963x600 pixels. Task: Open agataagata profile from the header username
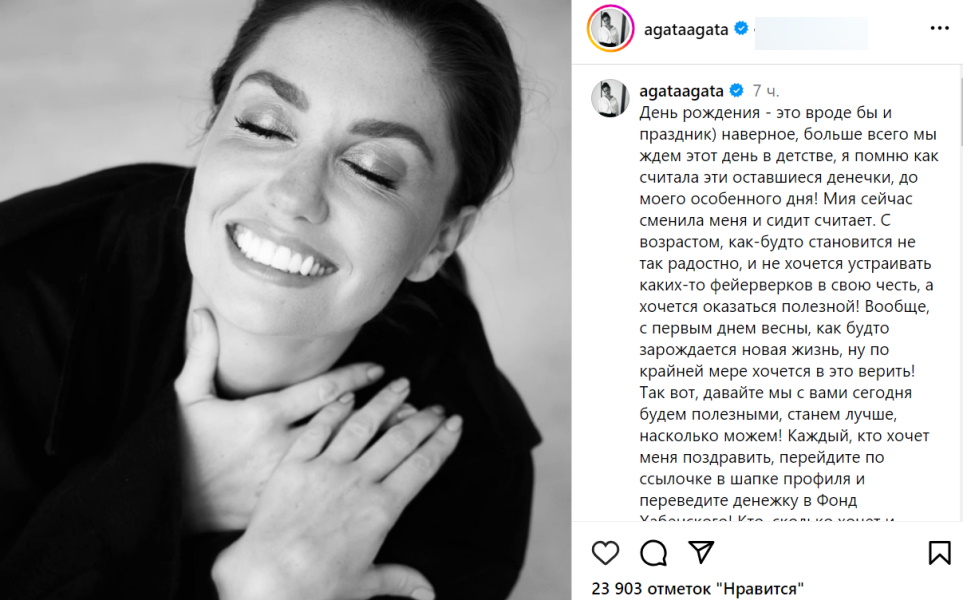coord(685,29)
